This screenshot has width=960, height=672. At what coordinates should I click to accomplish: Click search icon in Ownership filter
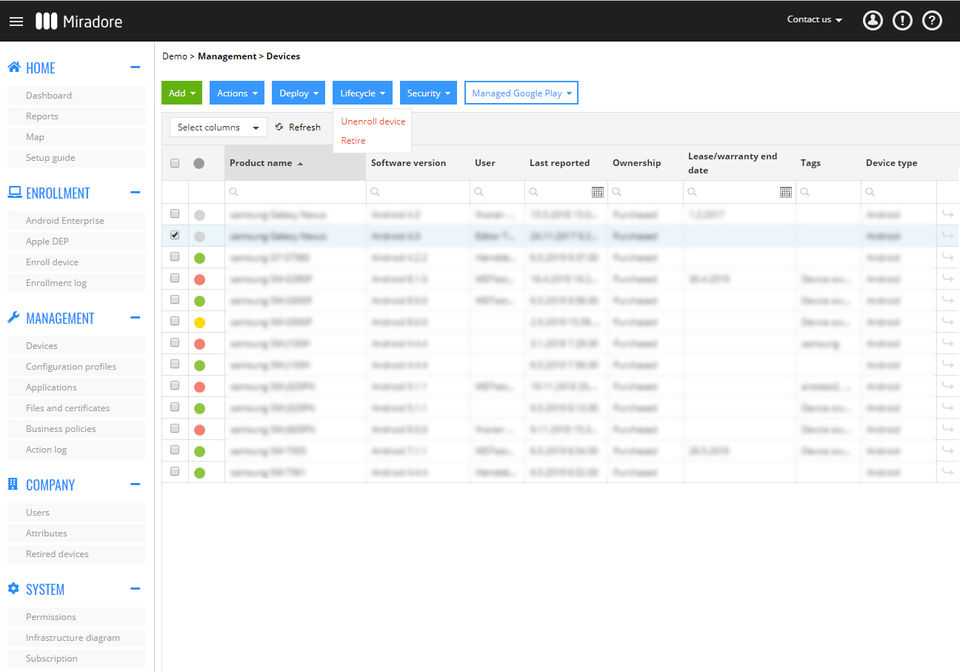point(617,192)
